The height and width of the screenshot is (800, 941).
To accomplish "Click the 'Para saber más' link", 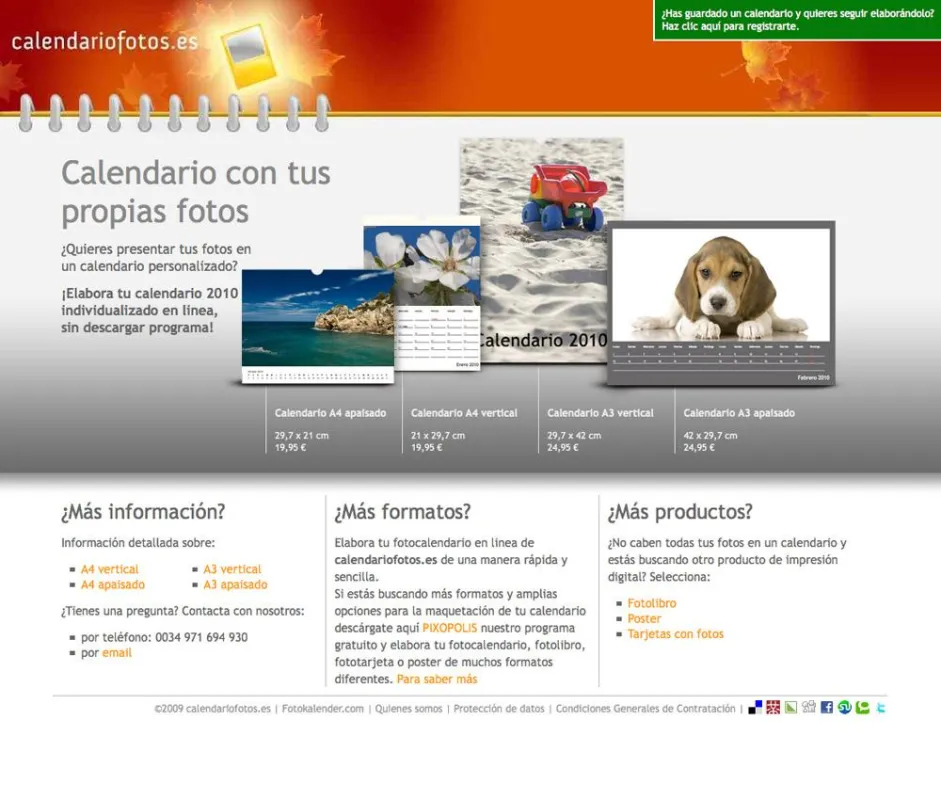I will tap(437, 679).
